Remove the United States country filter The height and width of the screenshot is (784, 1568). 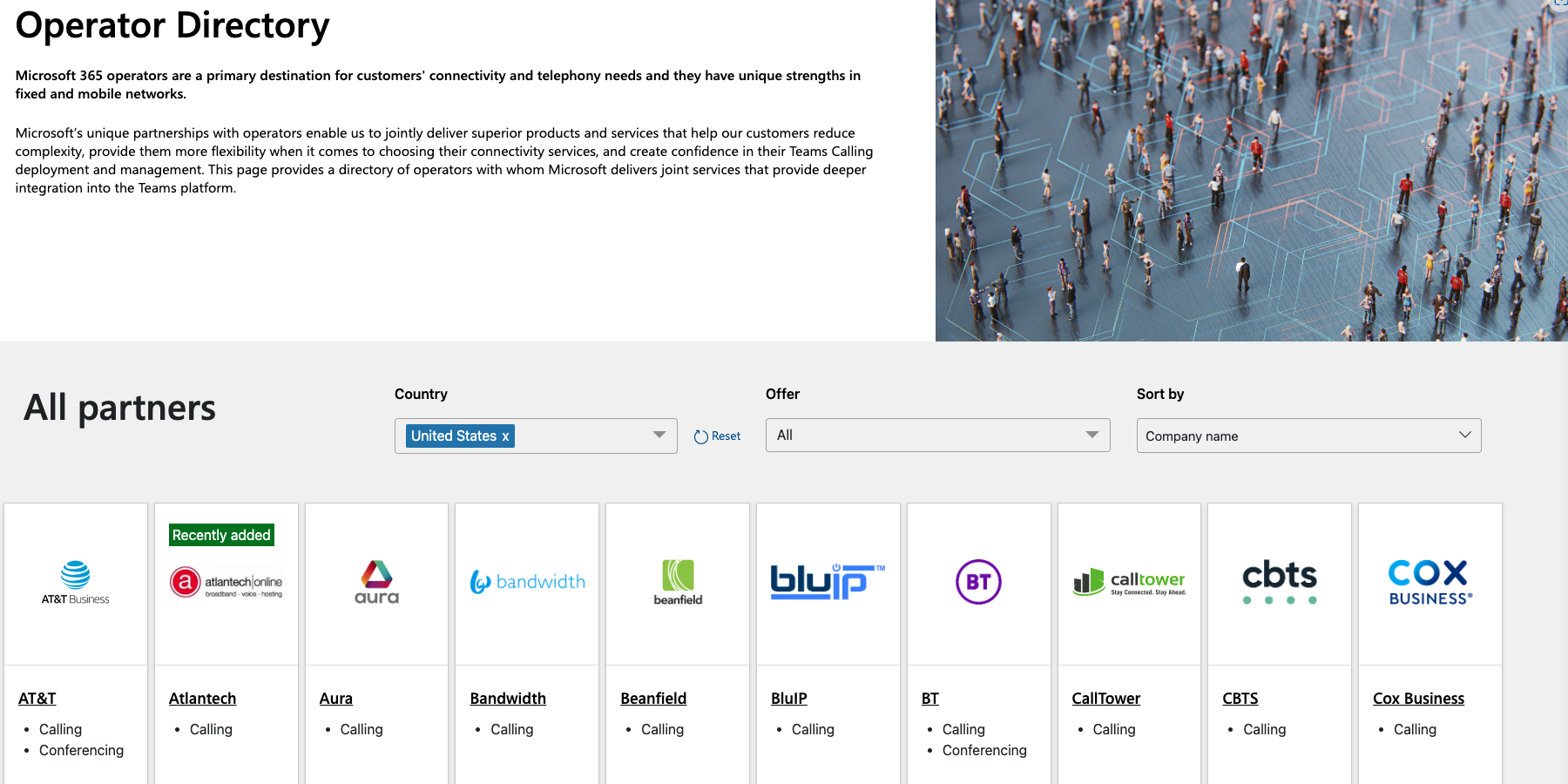(x=505, y=436)
